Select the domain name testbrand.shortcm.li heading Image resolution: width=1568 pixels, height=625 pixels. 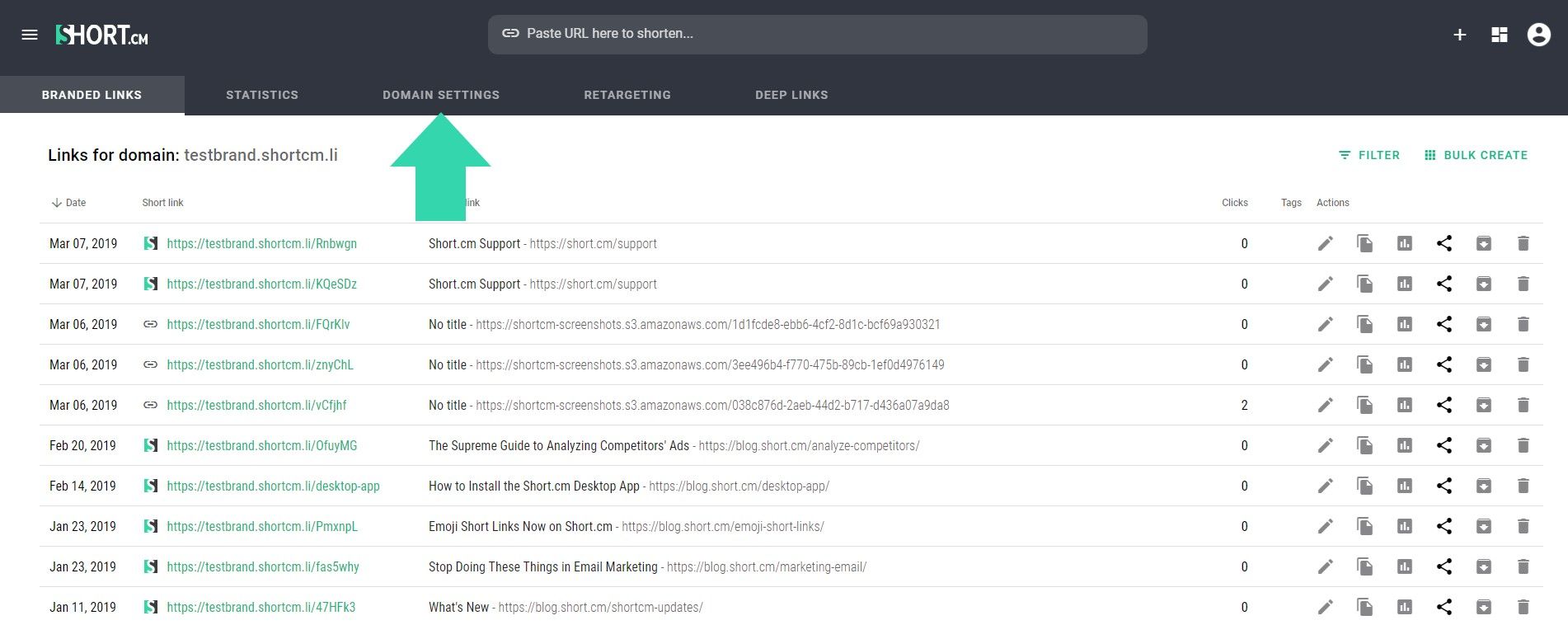(x=261, y=155)
